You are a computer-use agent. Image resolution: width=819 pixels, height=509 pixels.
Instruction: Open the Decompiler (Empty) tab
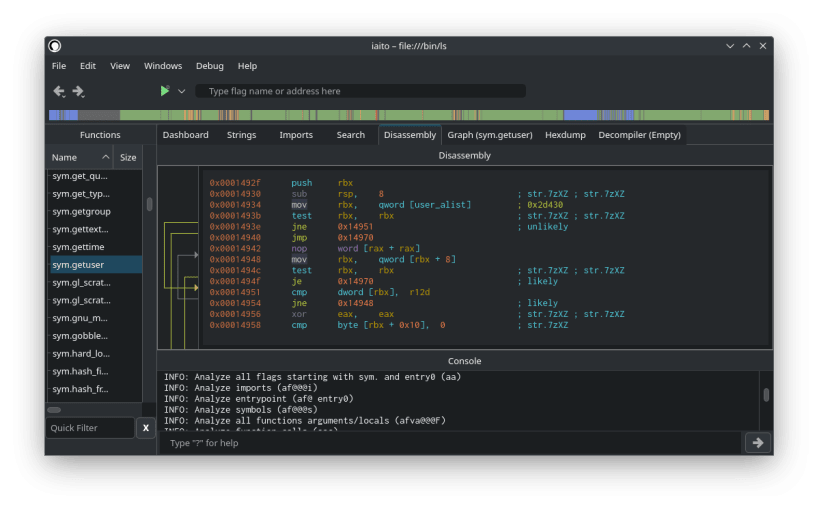point(639,135)
